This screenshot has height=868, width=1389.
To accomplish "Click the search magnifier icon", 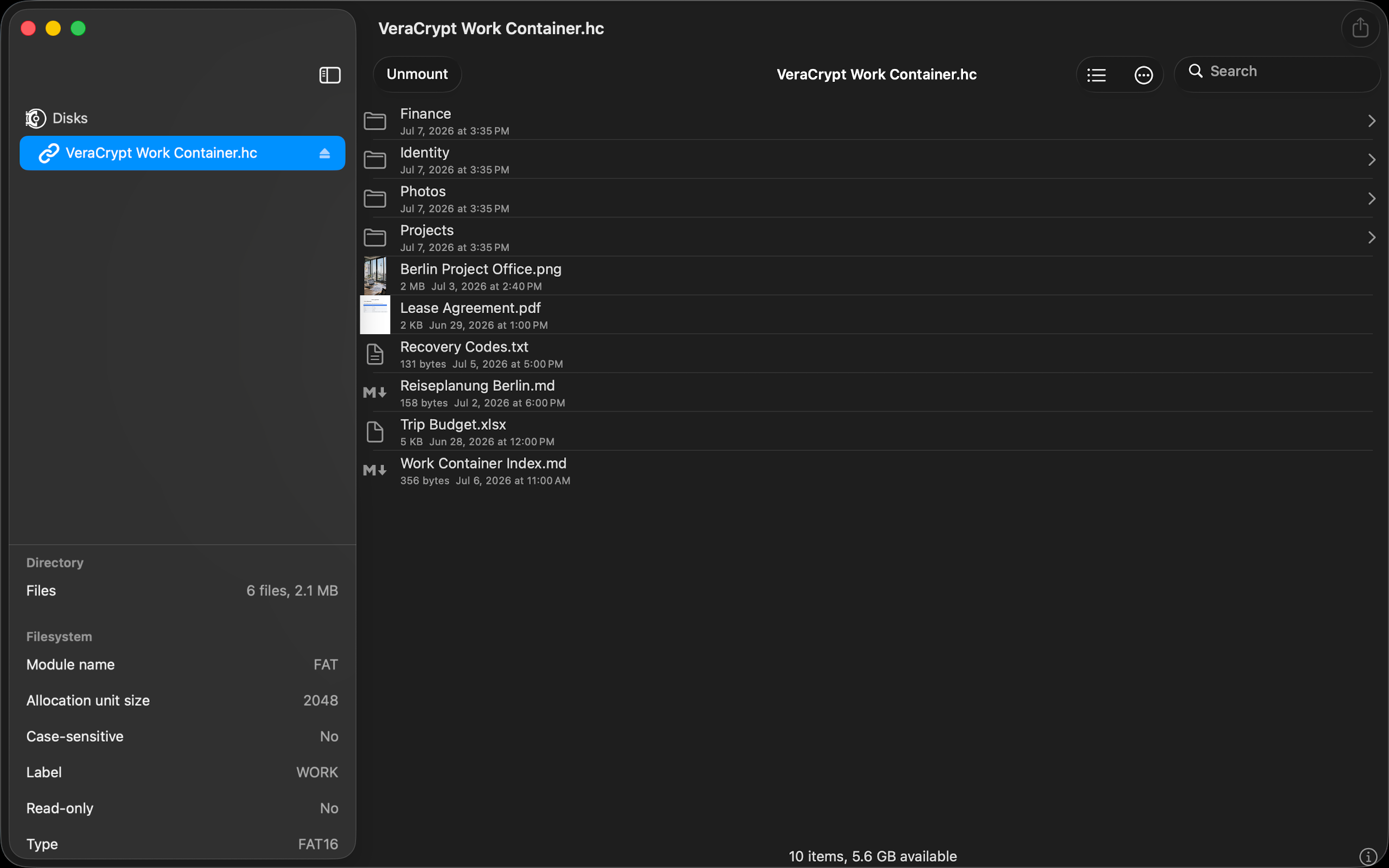I will point(1196,71).
